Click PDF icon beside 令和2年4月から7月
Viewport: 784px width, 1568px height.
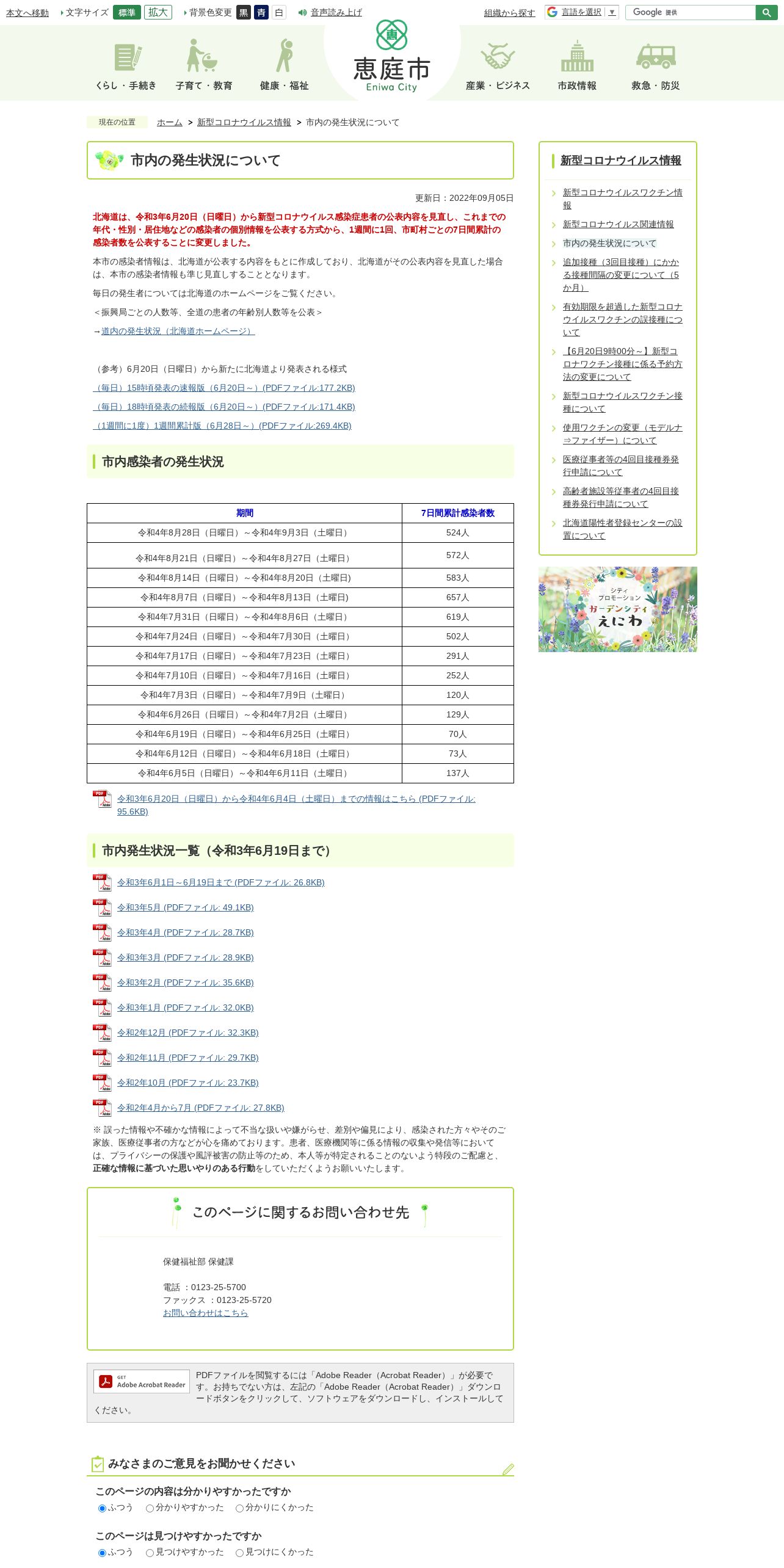tap(102, 1108)
